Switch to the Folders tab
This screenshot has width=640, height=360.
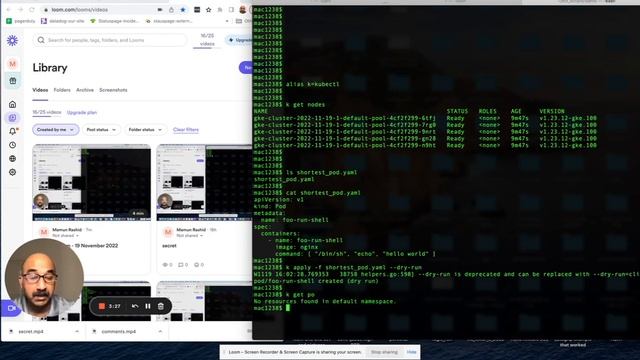[x=62, y=90]
